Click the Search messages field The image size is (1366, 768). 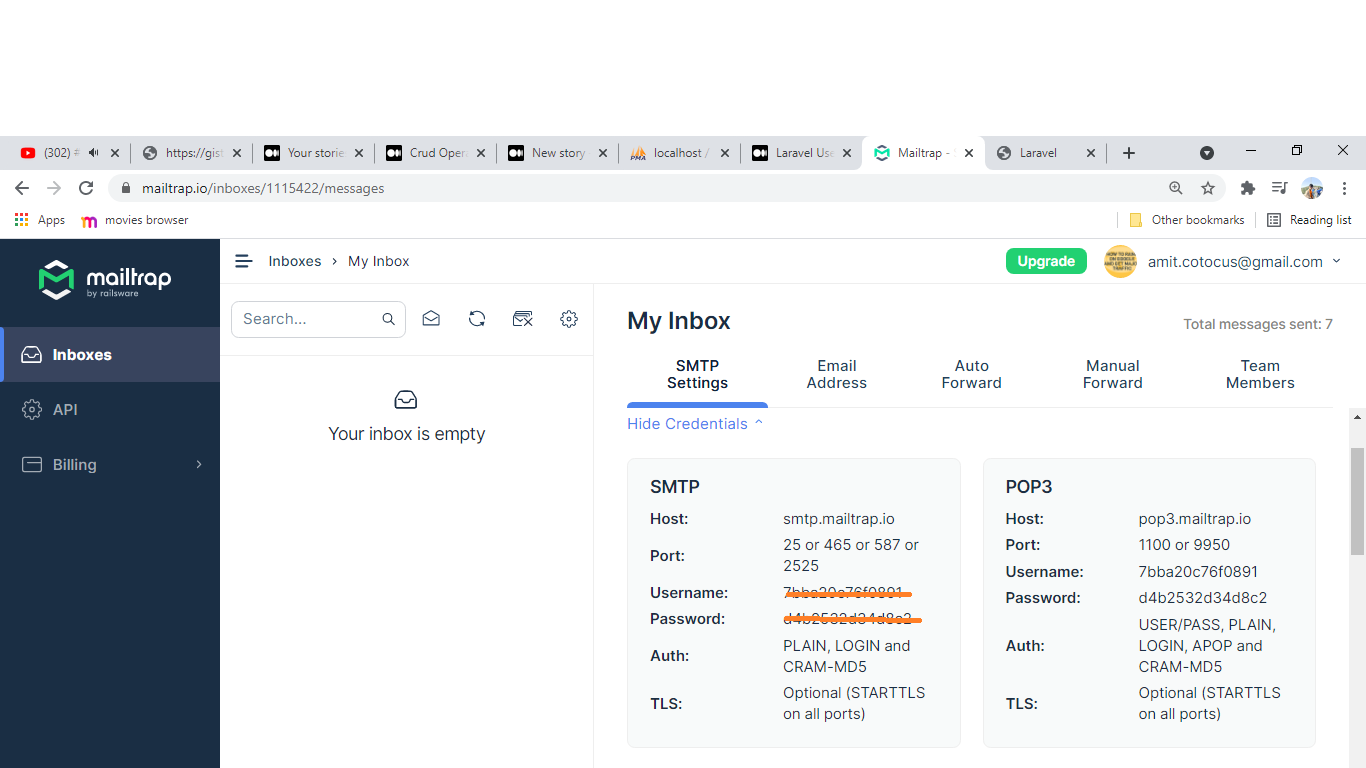click(x=318, y=319)
